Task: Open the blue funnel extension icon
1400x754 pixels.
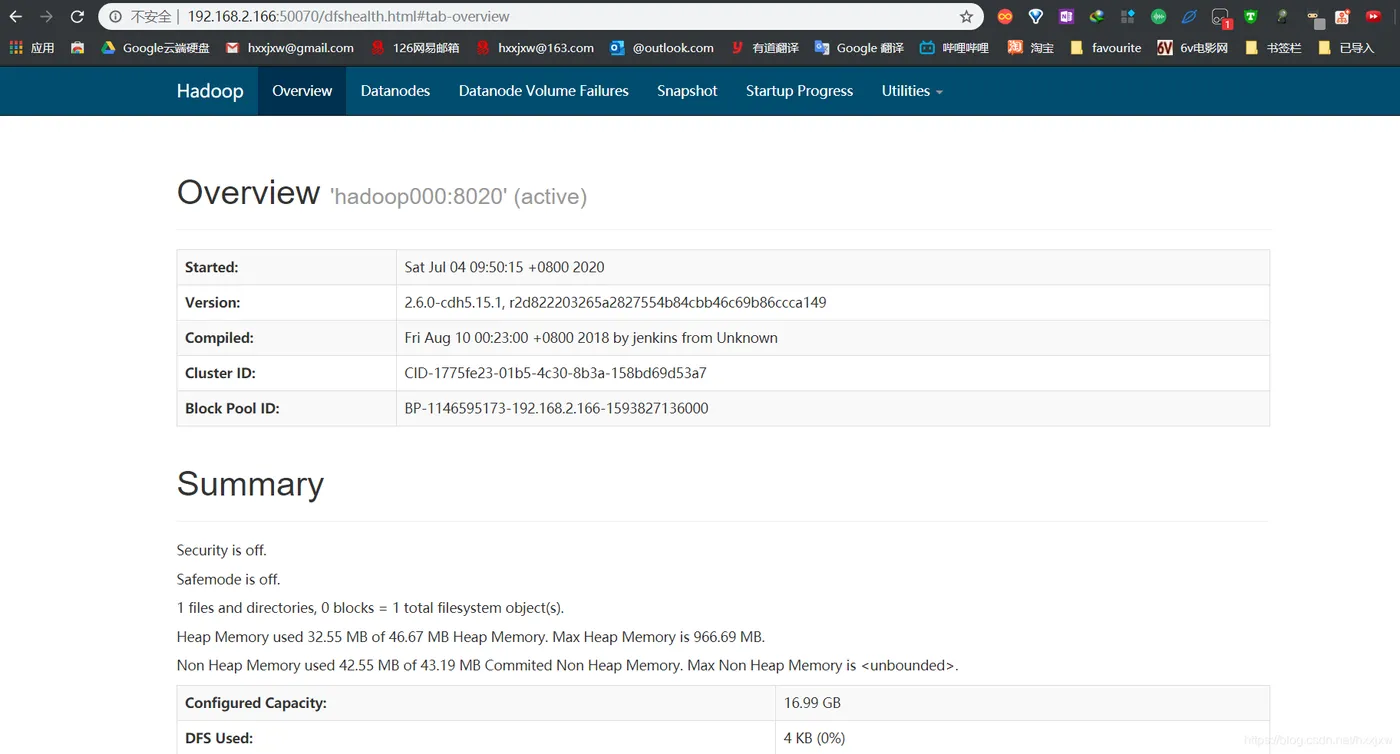Action: point(1036,17)
